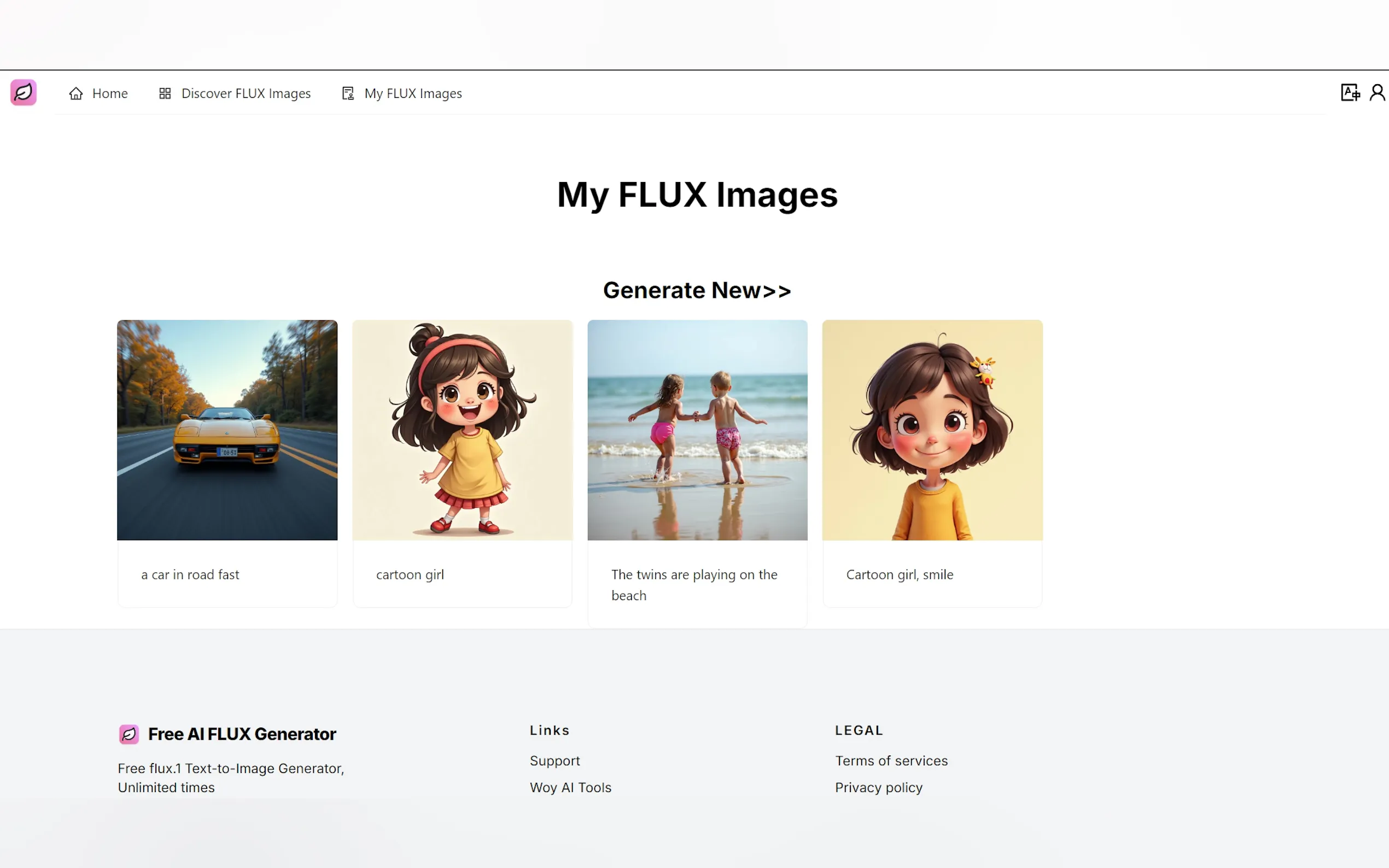Open the yellow car thumbnail
This screenshot has height=868, width=1389.
point(227,430)
